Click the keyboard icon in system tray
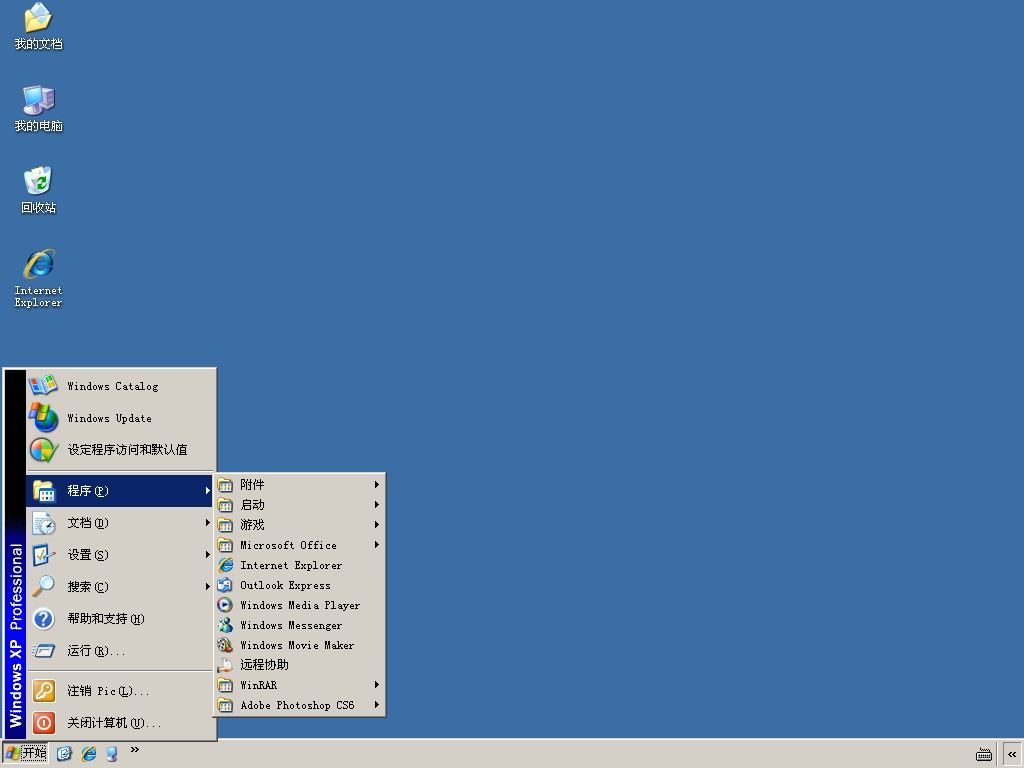The width and height of the screenshot is (1024, 768). (x=984, y=755)
